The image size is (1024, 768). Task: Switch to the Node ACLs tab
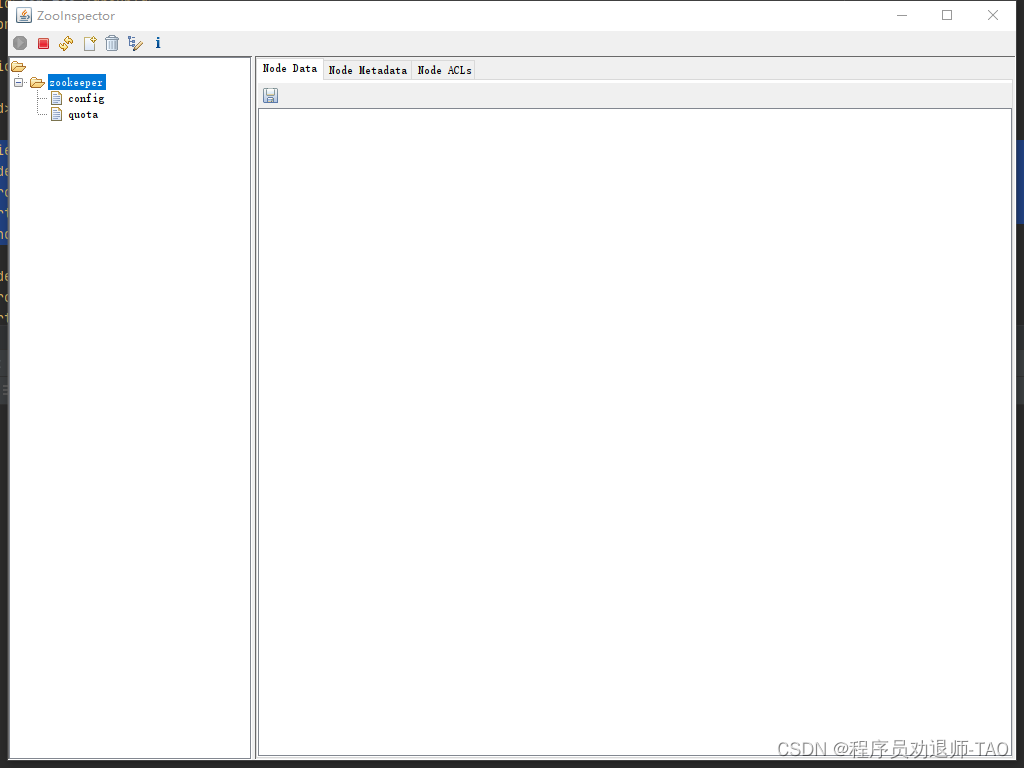[x=444, y=70]
